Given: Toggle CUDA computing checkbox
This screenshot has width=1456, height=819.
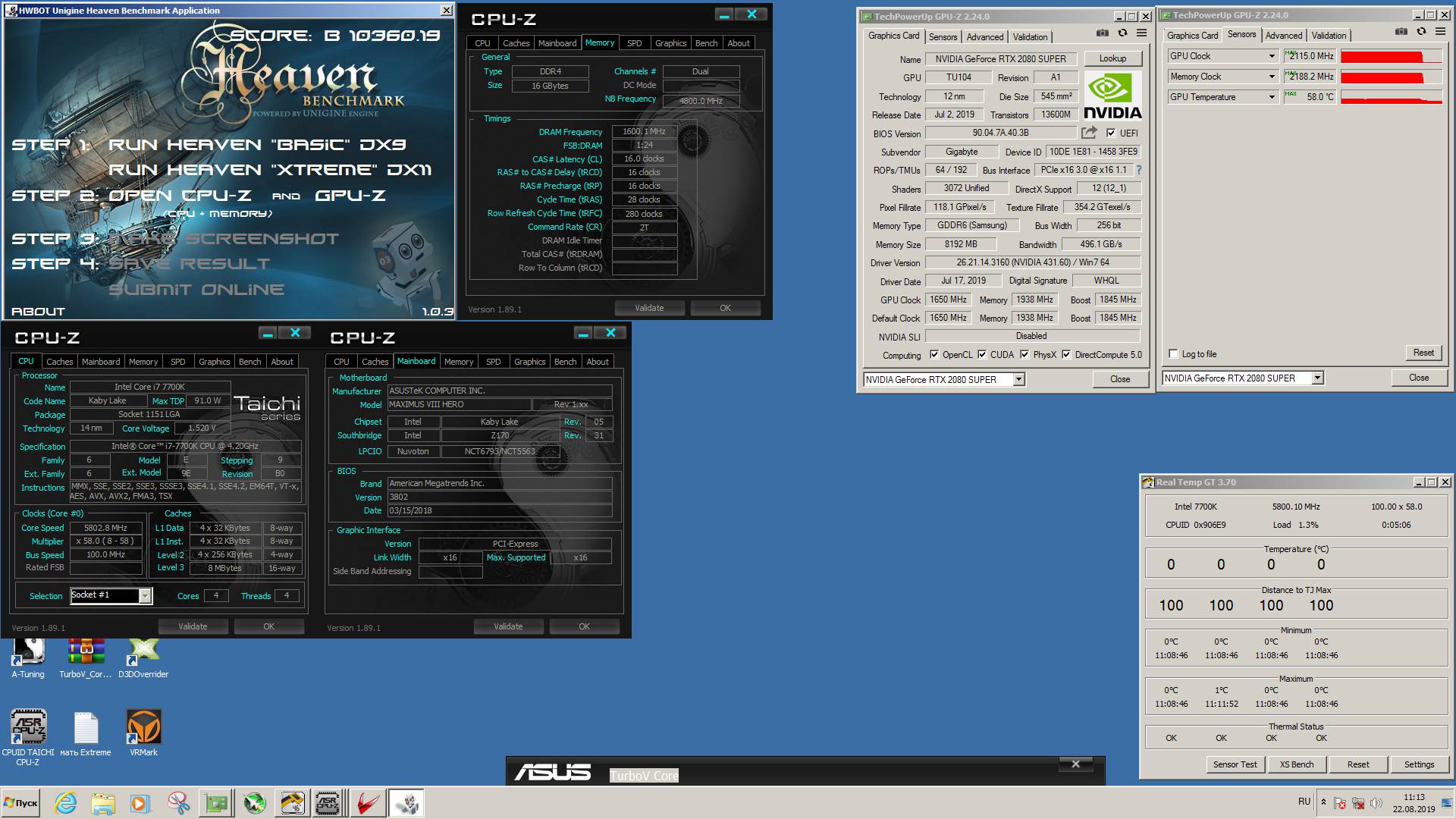Looking at the screenshot, I should [982, 355].
